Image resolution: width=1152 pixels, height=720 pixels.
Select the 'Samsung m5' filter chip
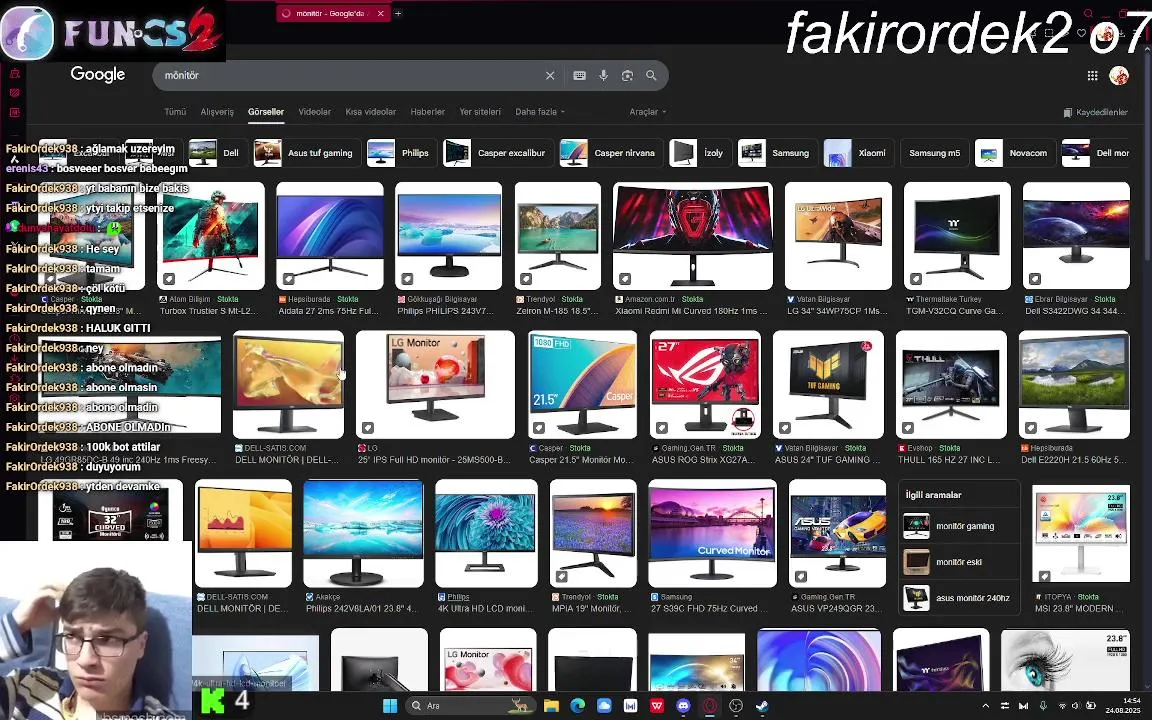coord(935,153)
